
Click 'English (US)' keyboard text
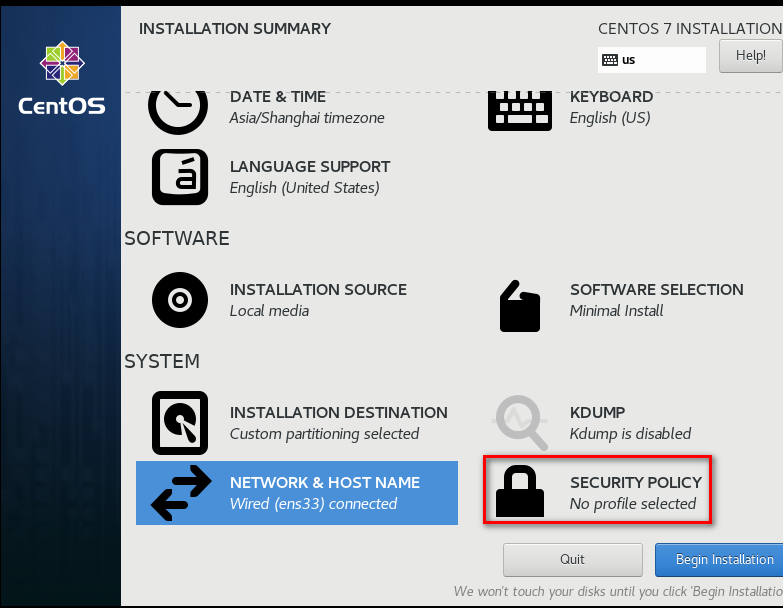point(610,118)
